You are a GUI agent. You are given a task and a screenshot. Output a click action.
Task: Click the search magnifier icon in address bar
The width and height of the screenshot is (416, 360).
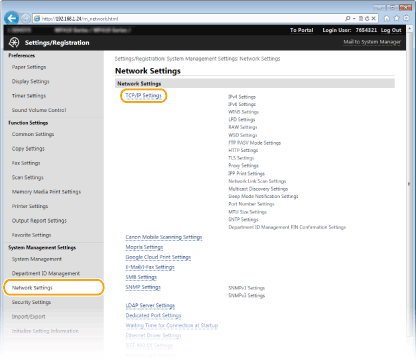[348, 19]
